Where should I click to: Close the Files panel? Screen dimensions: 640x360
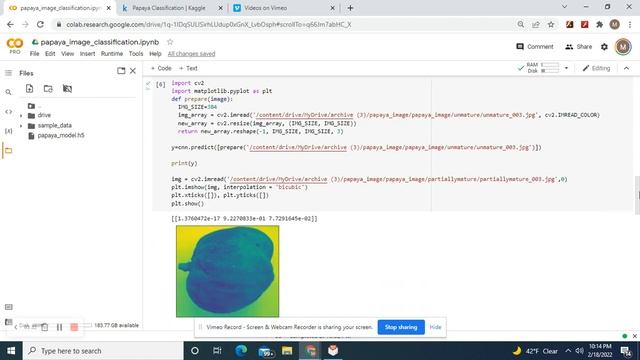coord(133,71)
